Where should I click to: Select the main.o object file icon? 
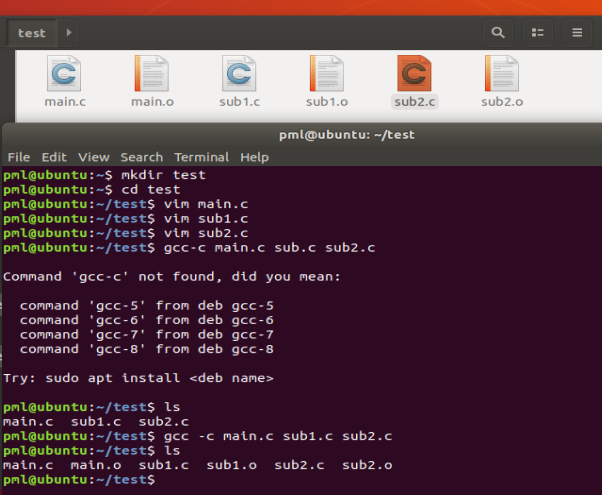click(152, 73)
